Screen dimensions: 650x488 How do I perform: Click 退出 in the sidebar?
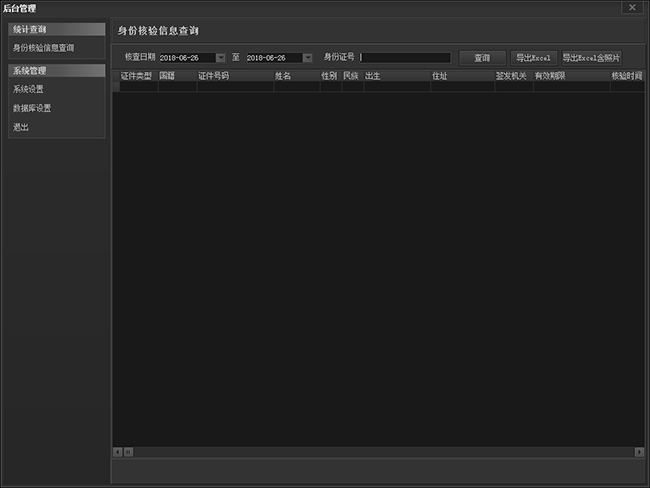pyautogui.click(x=21, y=127)
